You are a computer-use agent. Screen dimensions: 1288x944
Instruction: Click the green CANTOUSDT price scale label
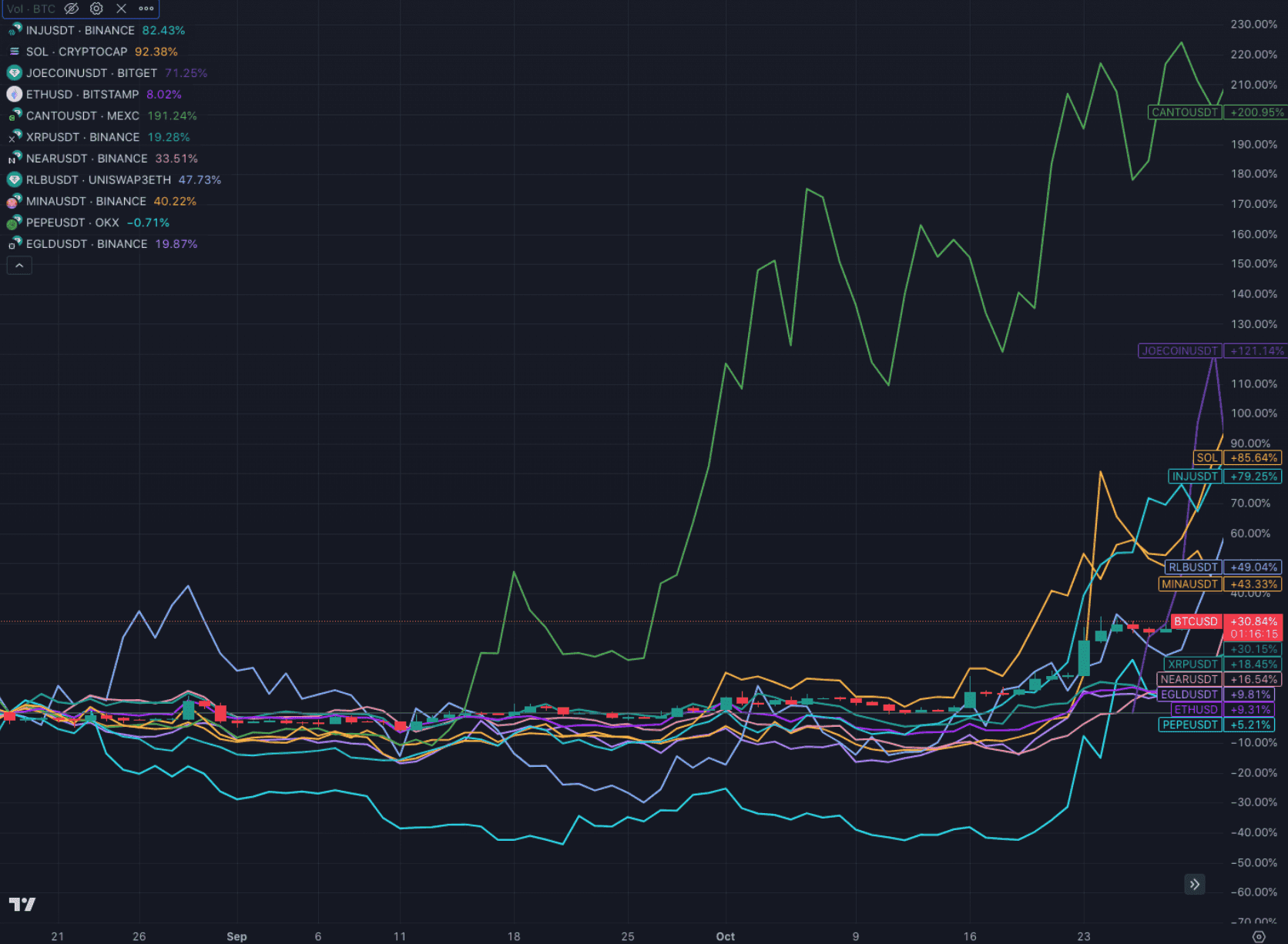1184,112
